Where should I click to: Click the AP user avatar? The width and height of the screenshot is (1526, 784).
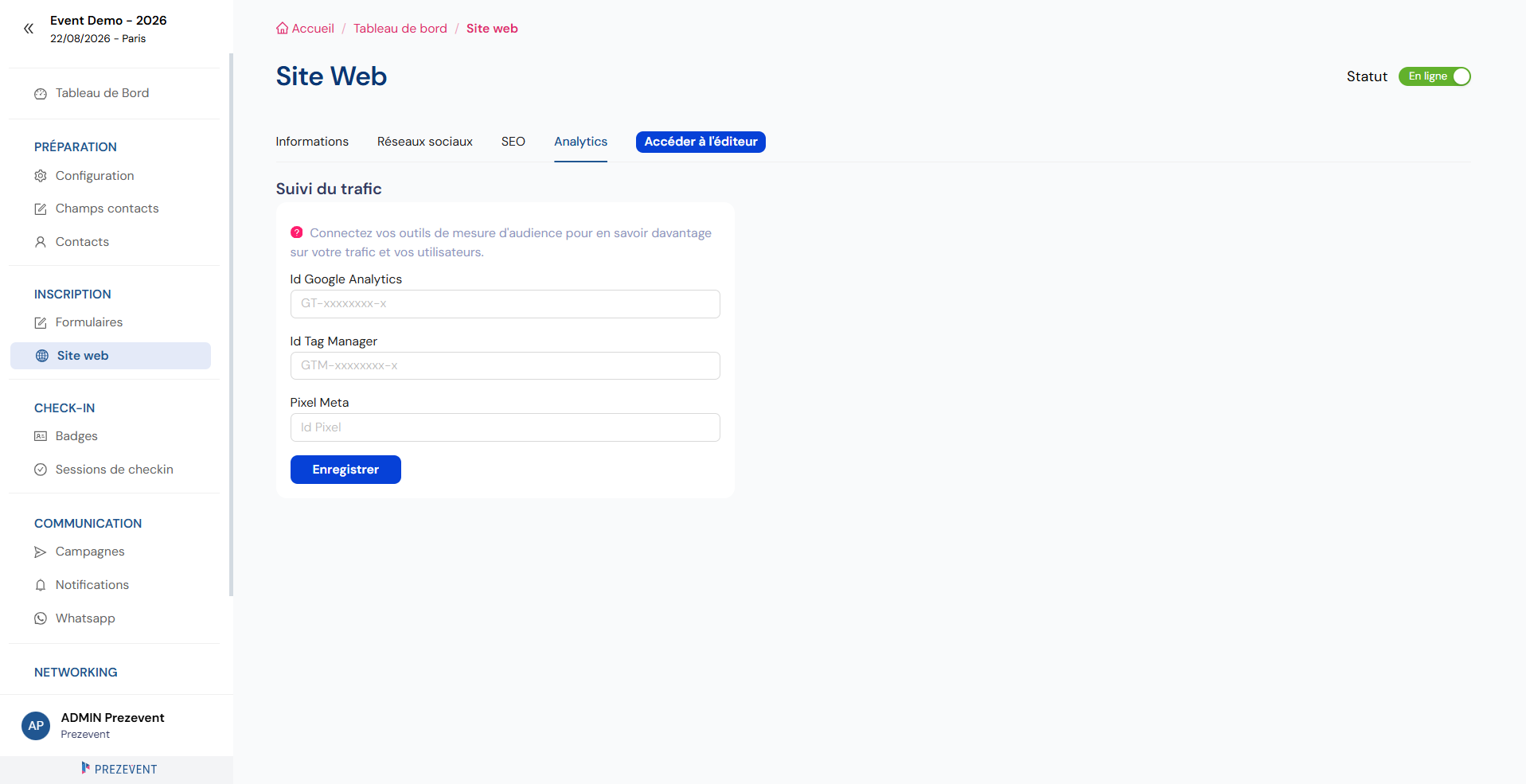[36, 726]
